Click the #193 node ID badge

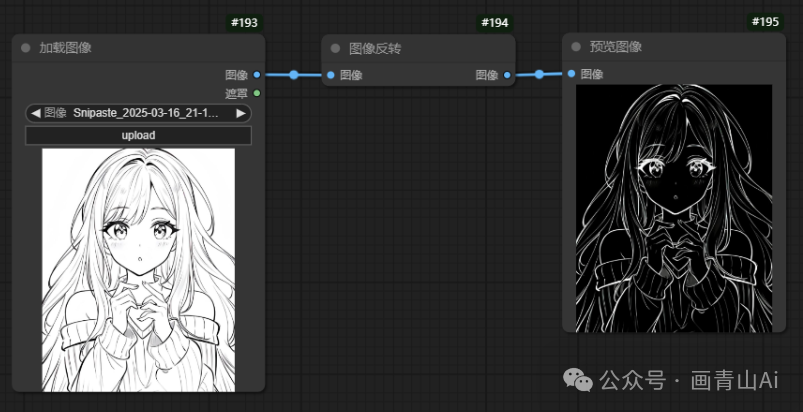(245, 23)
